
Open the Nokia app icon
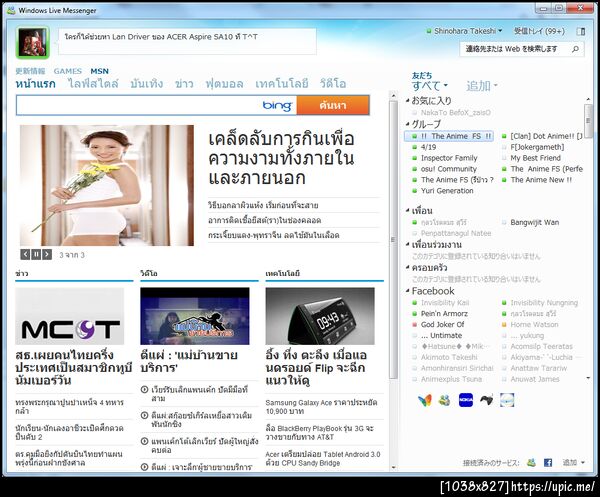(x=465, y=400)
